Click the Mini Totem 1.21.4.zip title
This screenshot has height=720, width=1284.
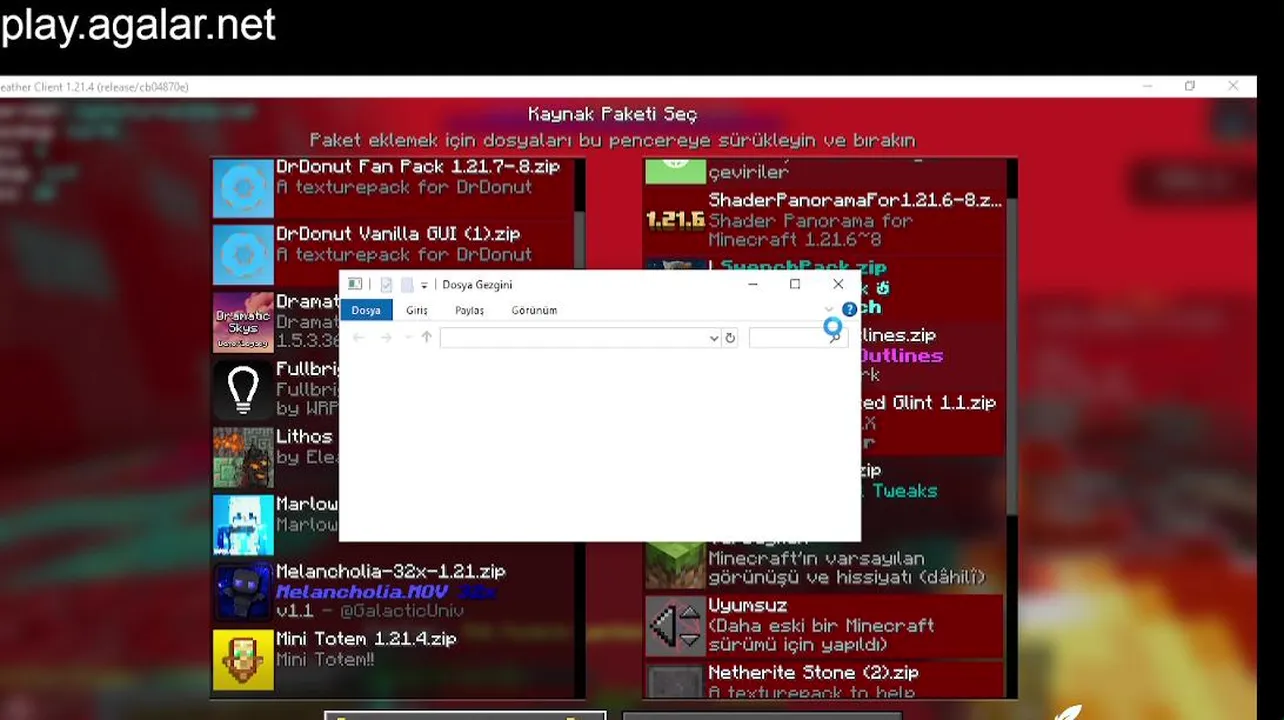click(x=367, y=638)
